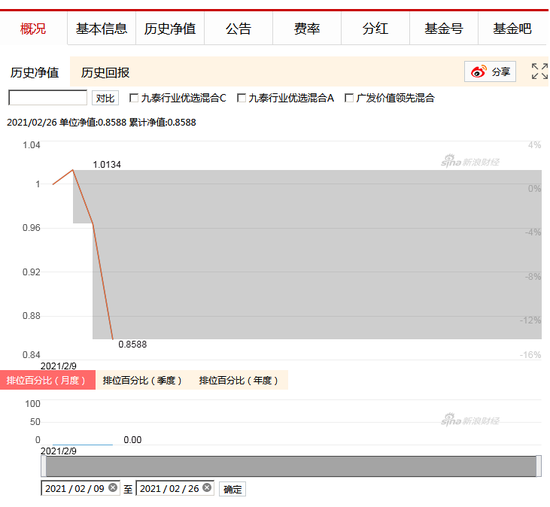Click the 分享 share button label

click(x=501, y=72)
